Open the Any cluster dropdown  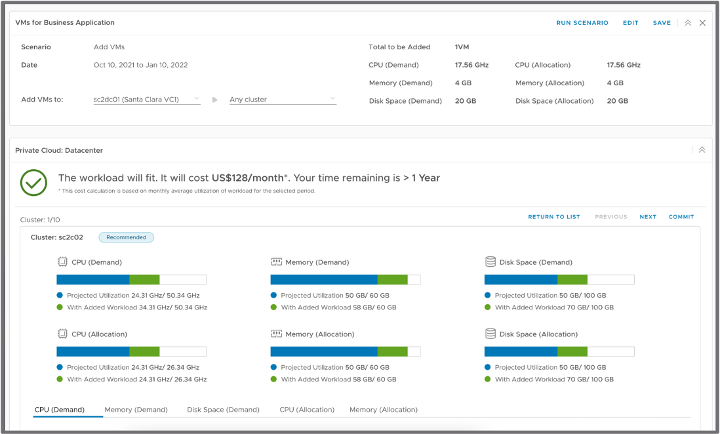tap(282, 100)
